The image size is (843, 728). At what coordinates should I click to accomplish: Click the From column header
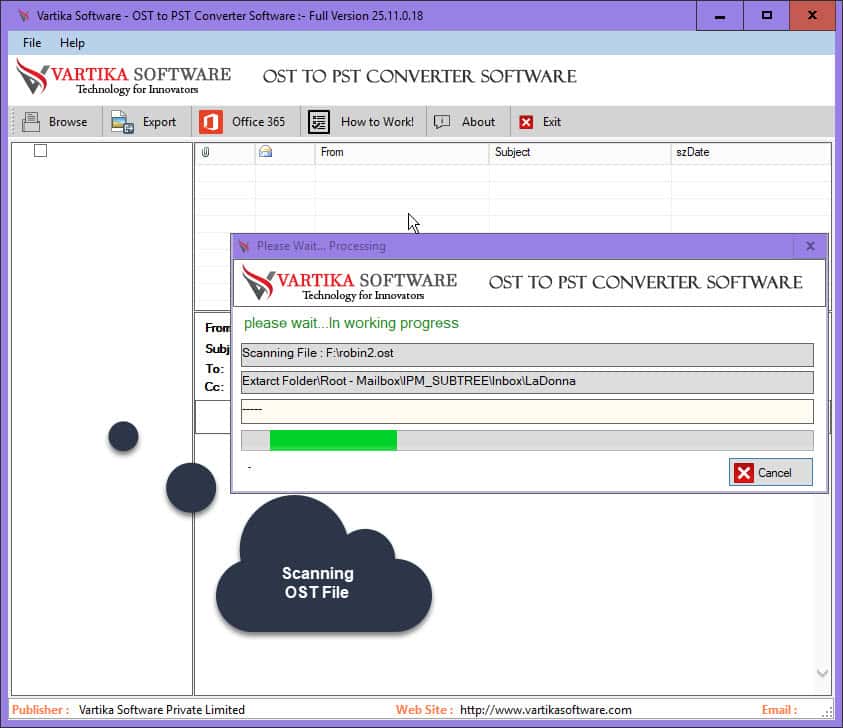(x=402, y=152)
